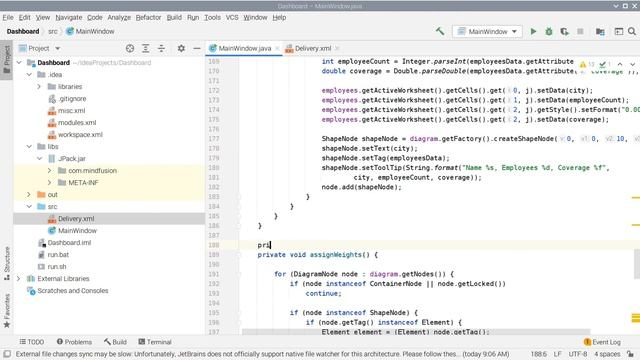Viewport: 640px width, 360px height.
Task: Open the Navigate menu
Action: click(69, 17)
